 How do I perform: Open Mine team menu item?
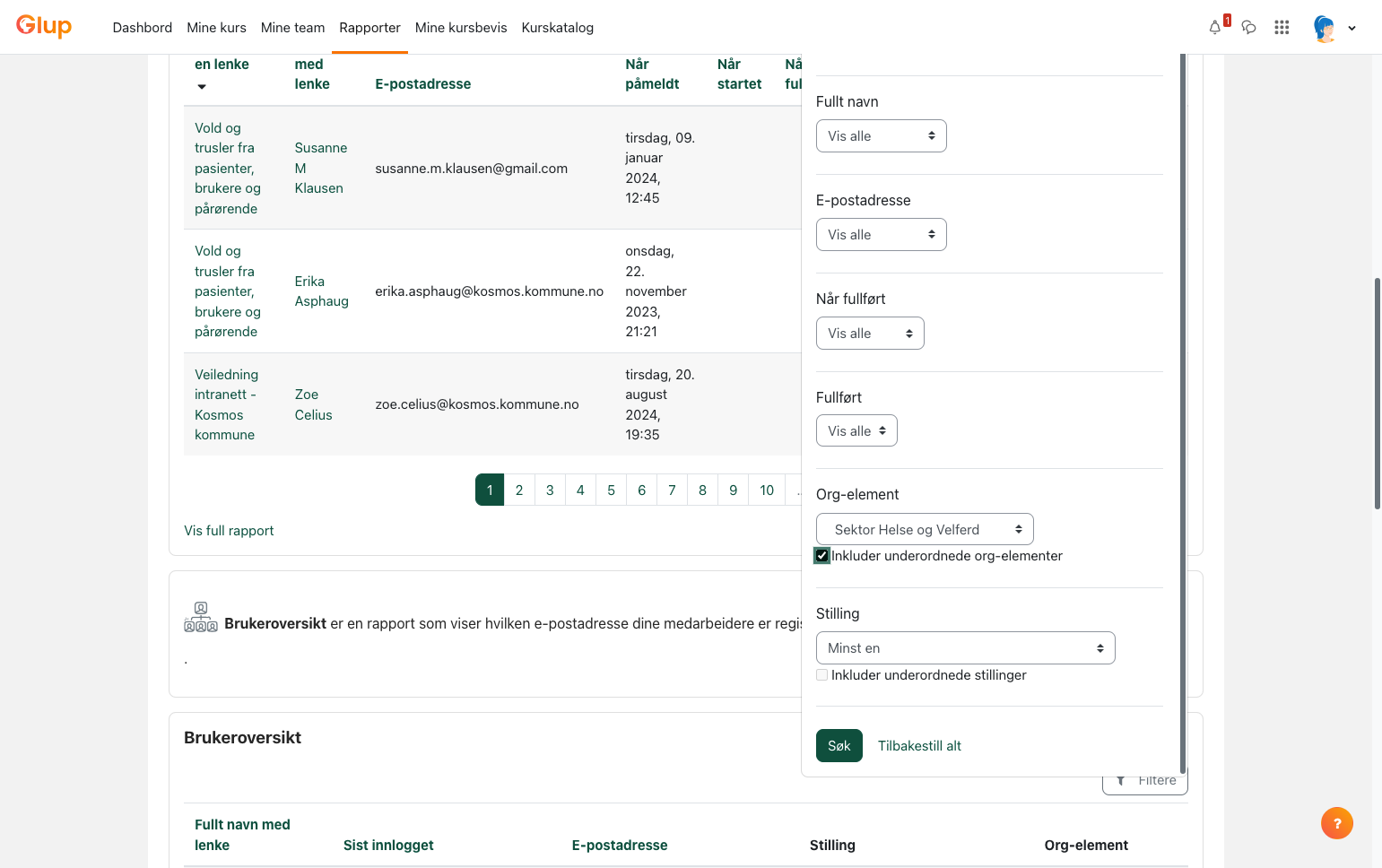pos(292,28)
